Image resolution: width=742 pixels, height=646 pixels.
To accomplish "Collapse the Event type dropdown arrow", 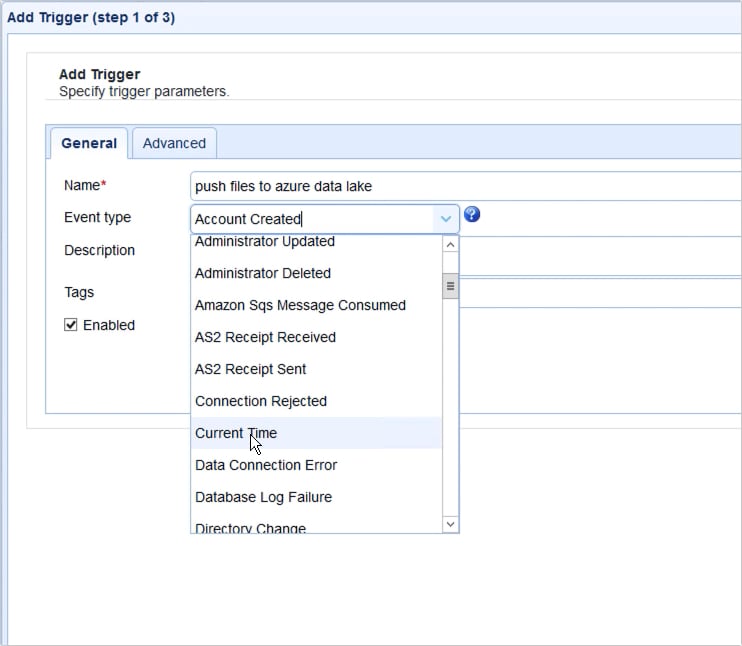I will [444, 219].
